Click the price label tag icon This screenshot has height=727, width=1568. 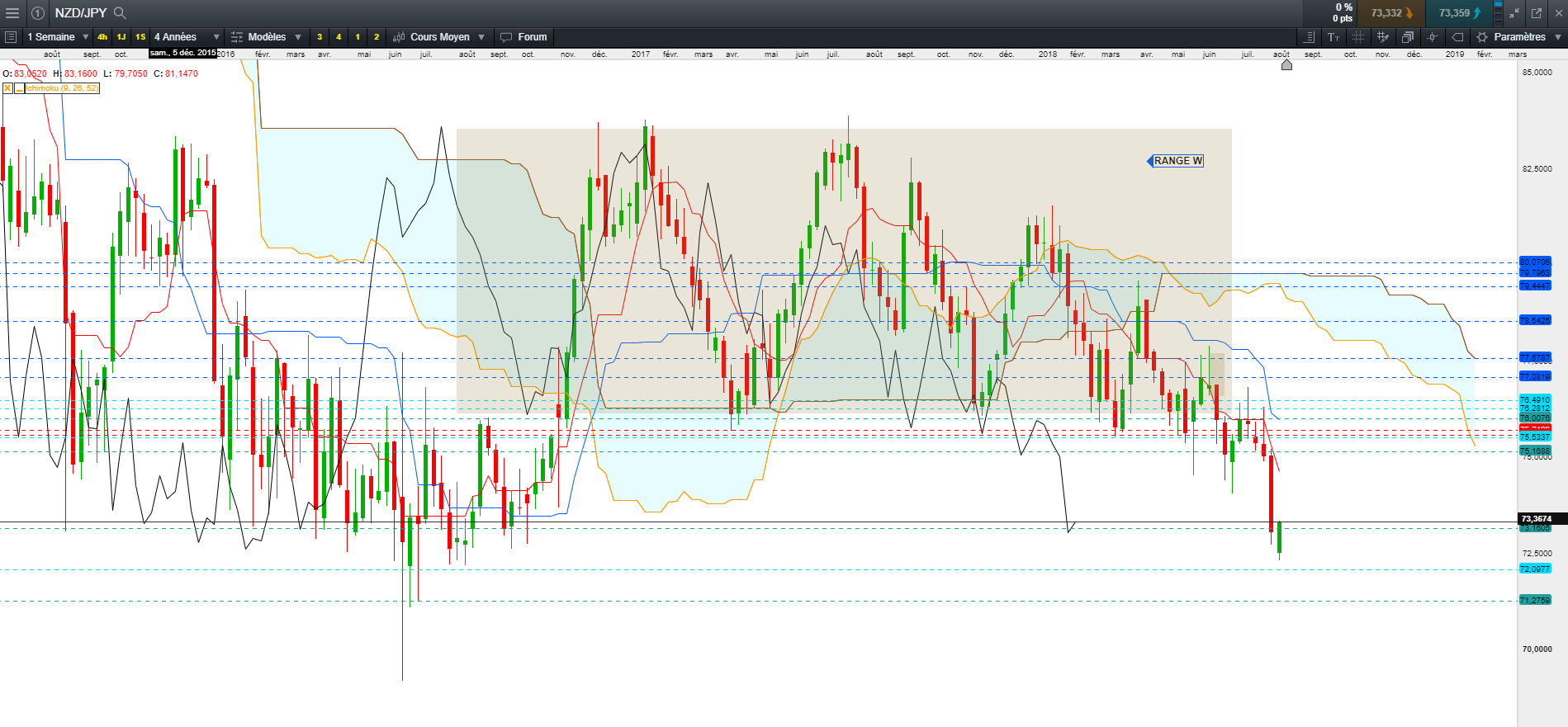tap(1457, 37)
